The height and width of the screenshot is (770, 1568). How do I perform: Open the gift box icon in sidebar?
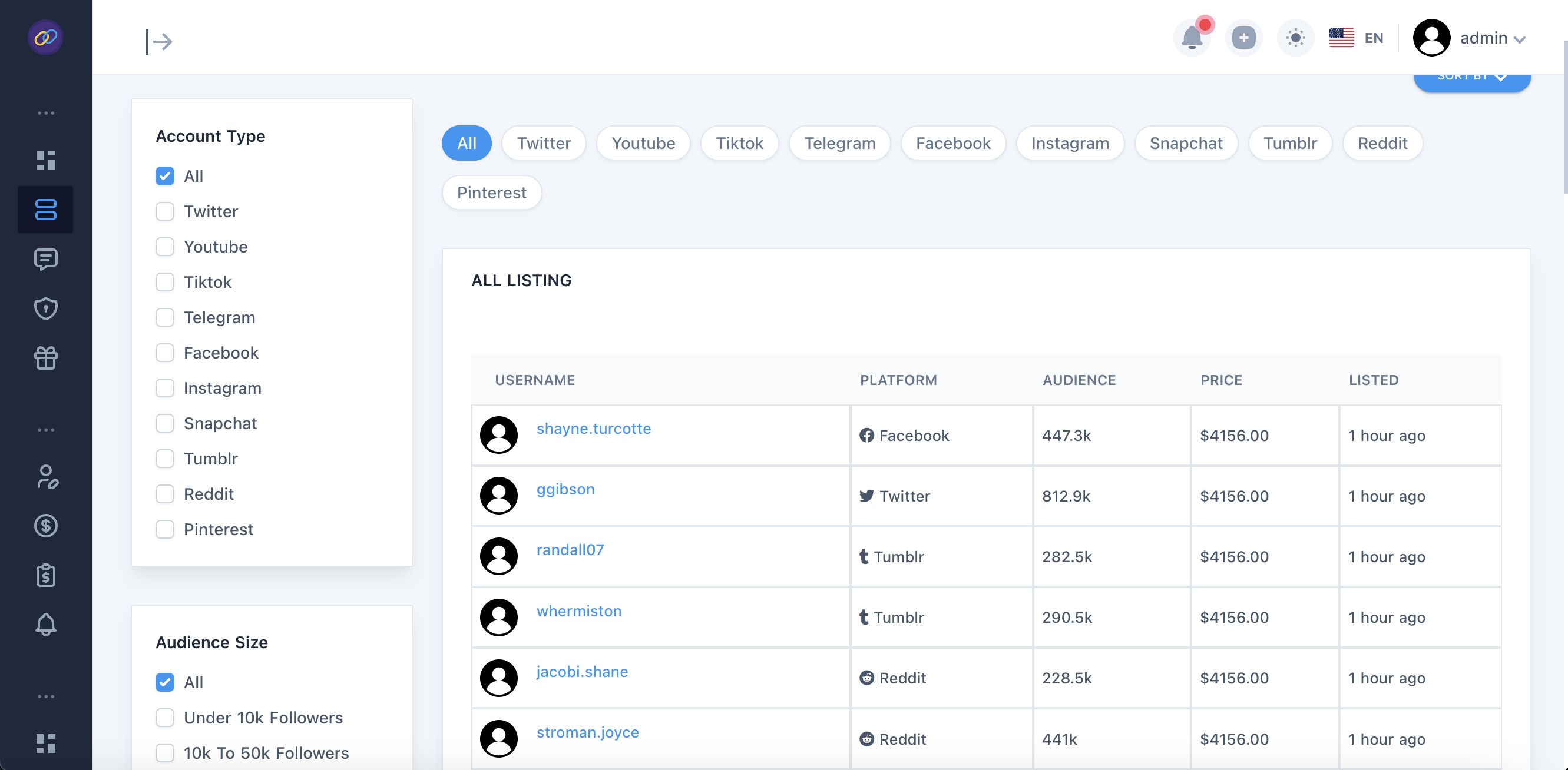[x=46, y=358]
